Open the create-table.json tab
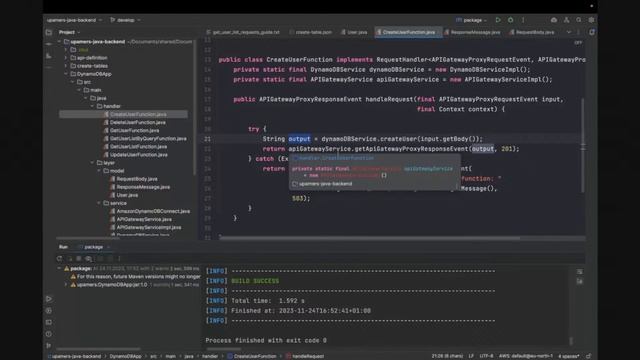640x360 pixels. point(311,32)
